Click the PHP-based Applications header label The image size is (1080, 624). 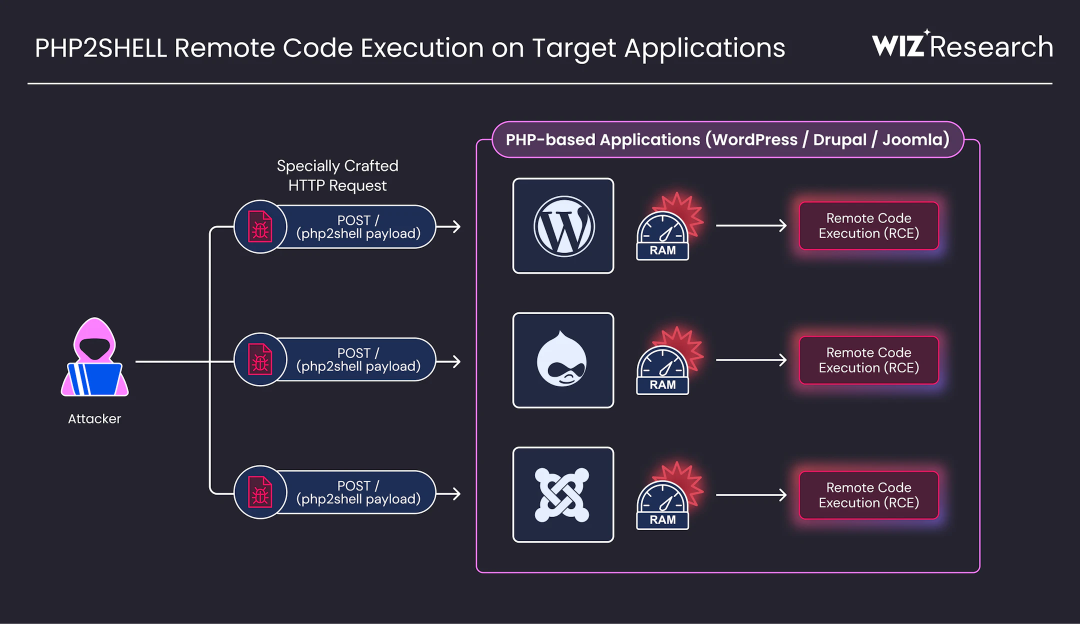pyautogui.click(x=728, y=140)
